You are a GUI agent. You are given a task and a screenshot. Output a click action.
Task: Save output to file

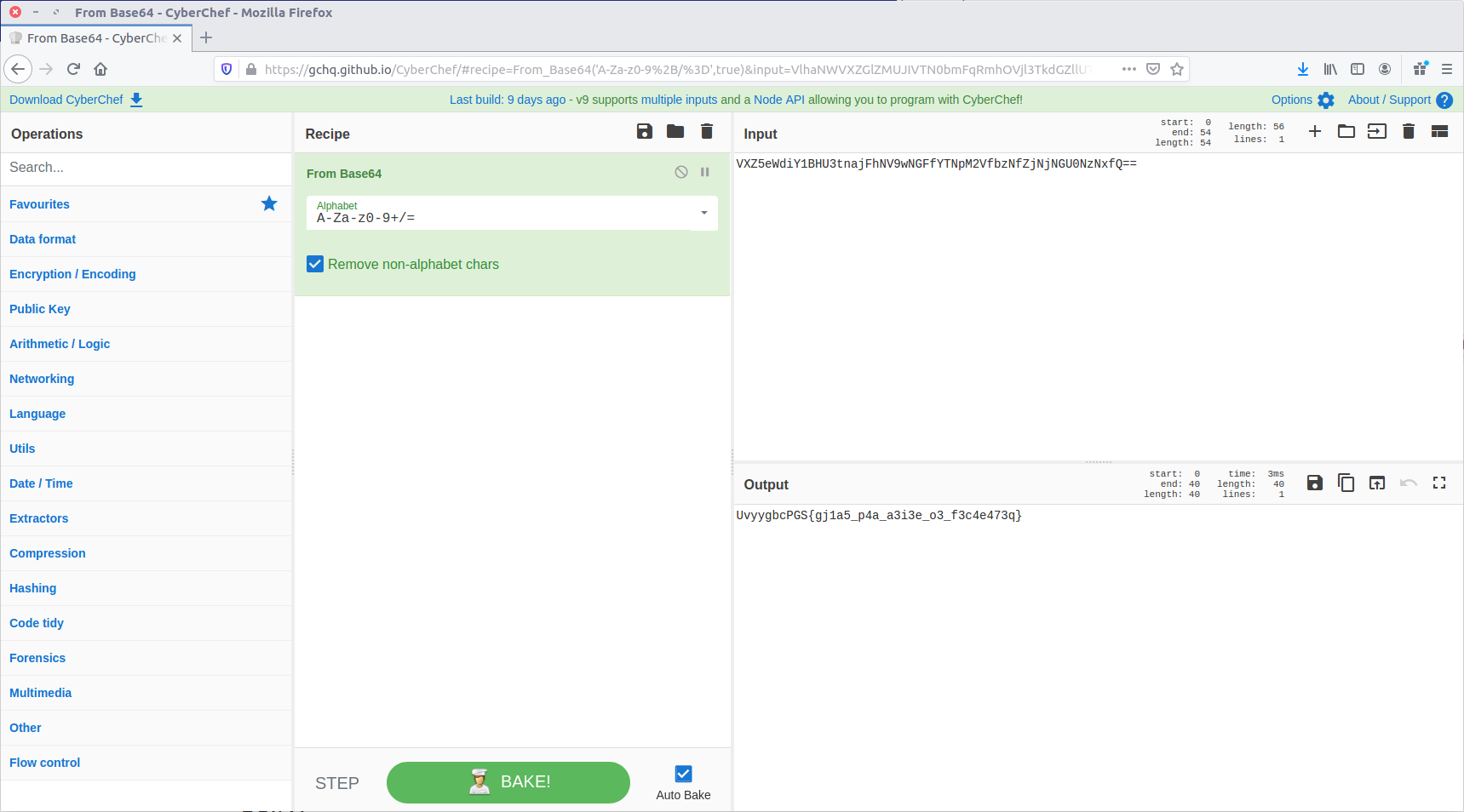1315,483
